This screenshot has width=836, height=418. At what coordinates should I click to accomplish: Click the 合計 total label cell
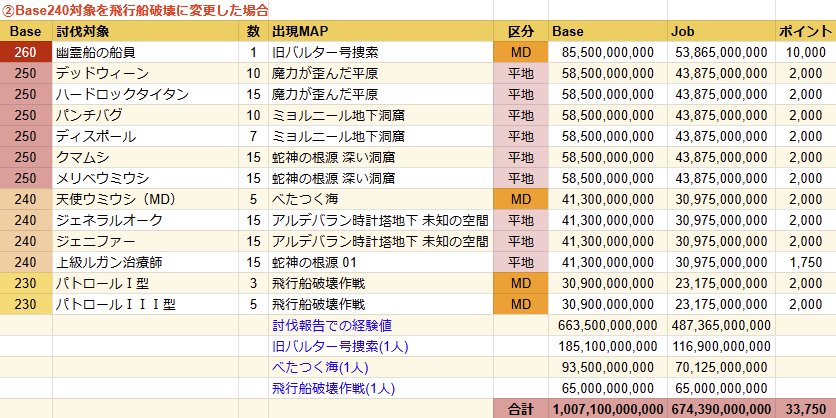(521, 409)
